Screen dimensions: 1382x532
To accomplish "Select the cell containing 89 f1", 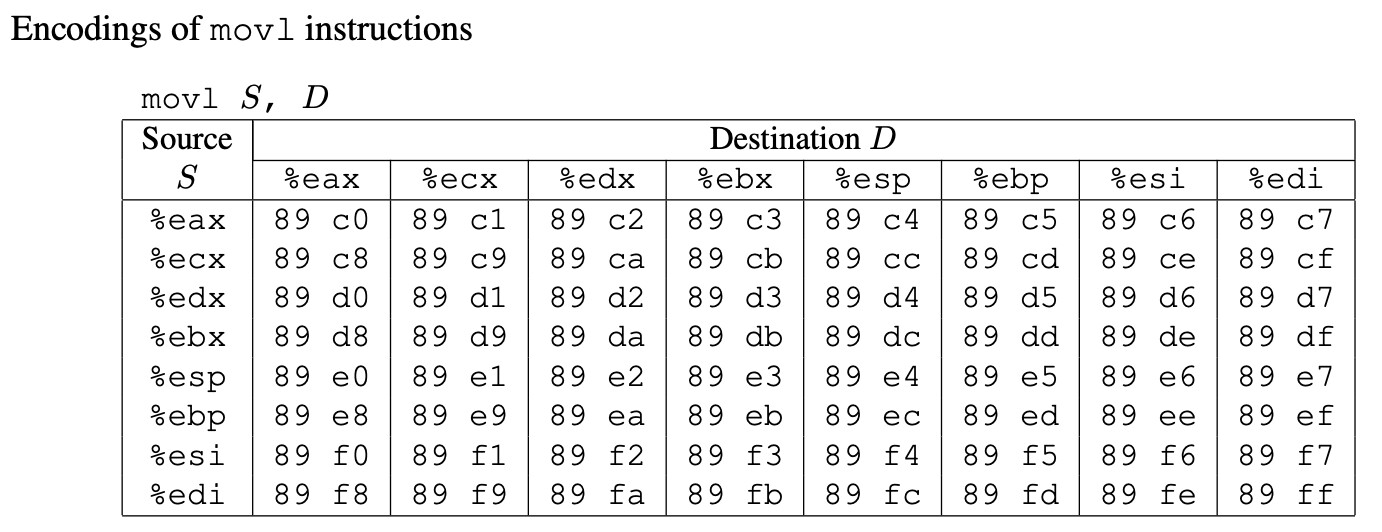I will point(459,456).
